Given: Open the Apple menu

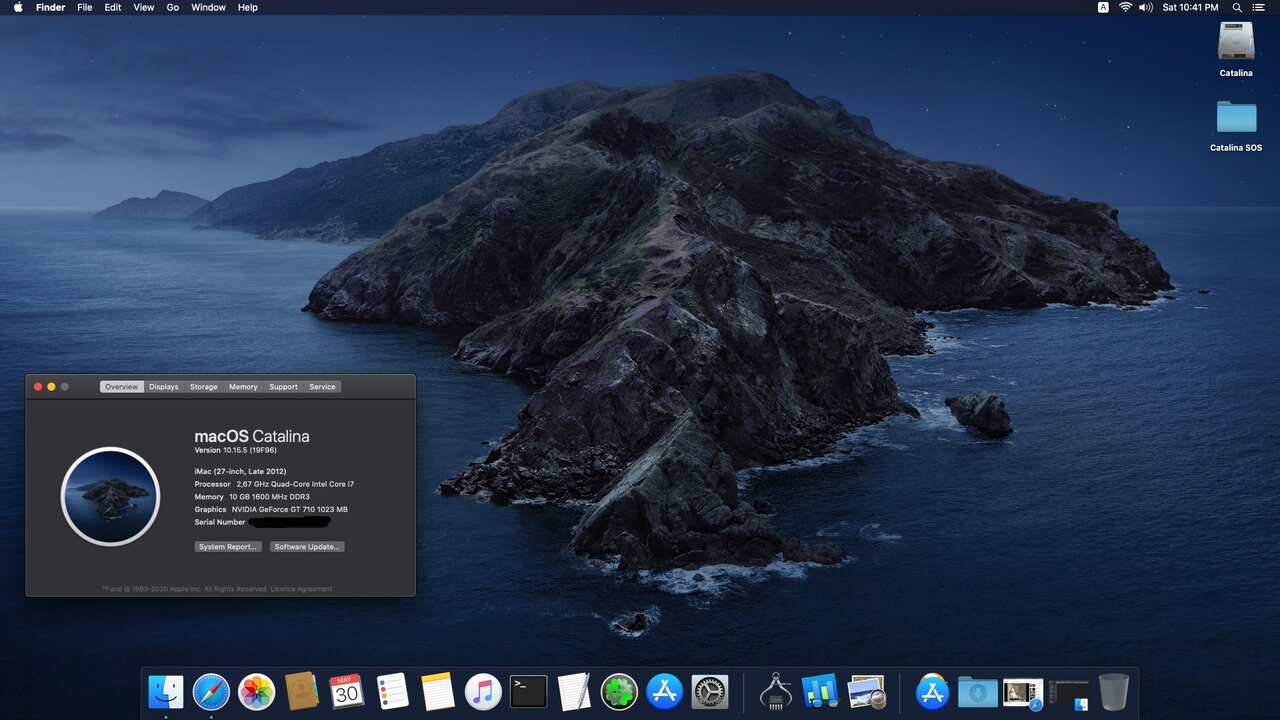Looking at the screenshot, I should [18, 7].
